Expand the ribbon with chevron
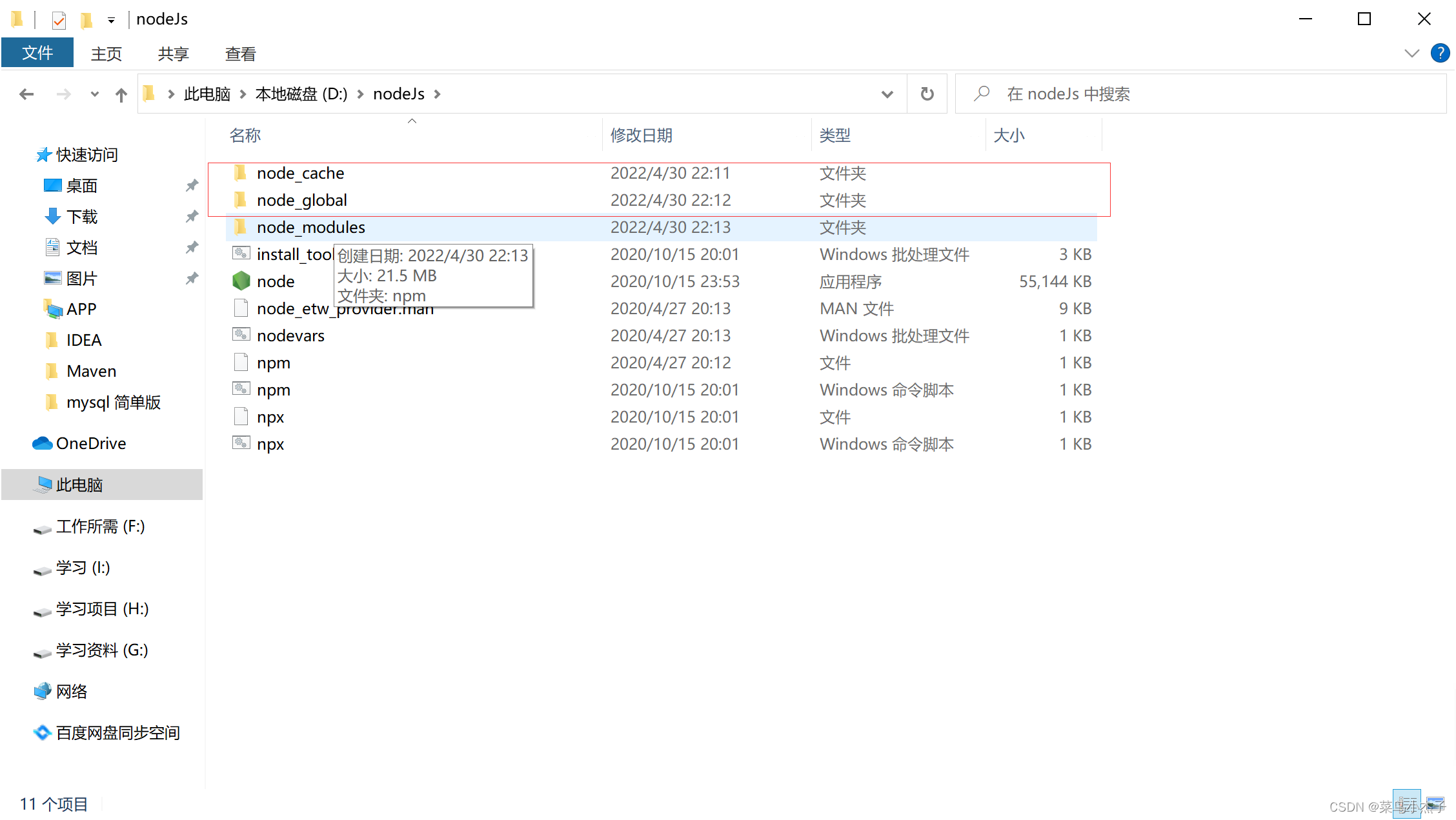Screen dimensions: 1456x820 tap(1411, 53)
